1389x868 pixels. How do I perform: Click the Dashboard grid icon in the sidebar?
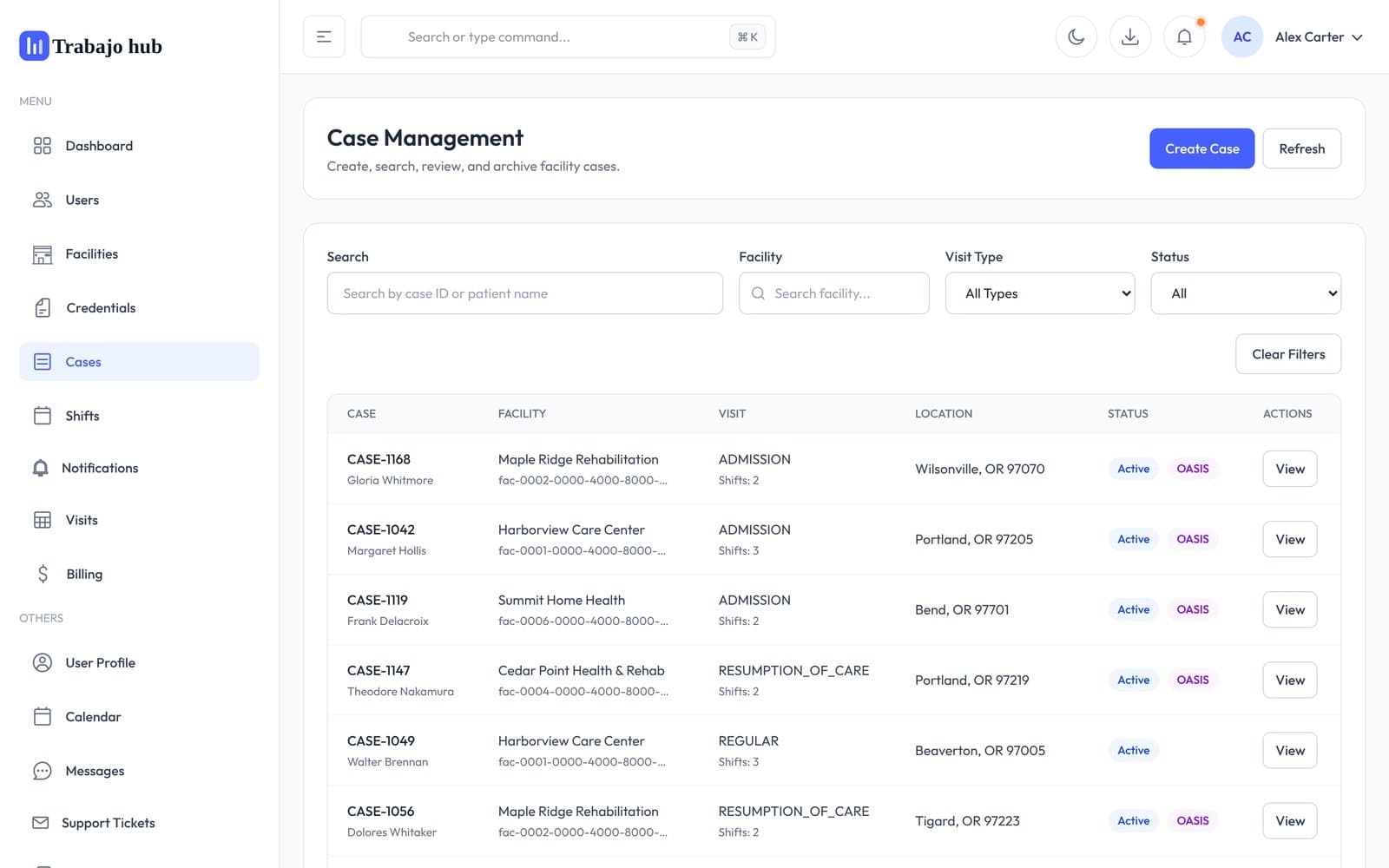pyautogui.click(x=42, y=146)
